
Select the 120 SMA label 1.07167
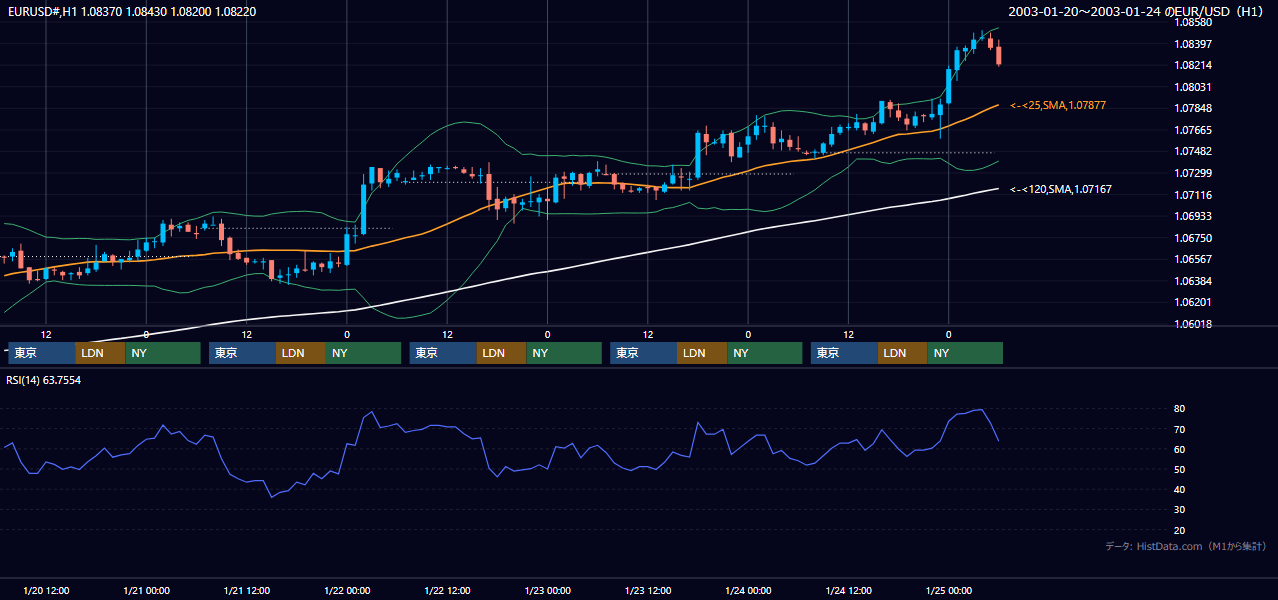1061,189
